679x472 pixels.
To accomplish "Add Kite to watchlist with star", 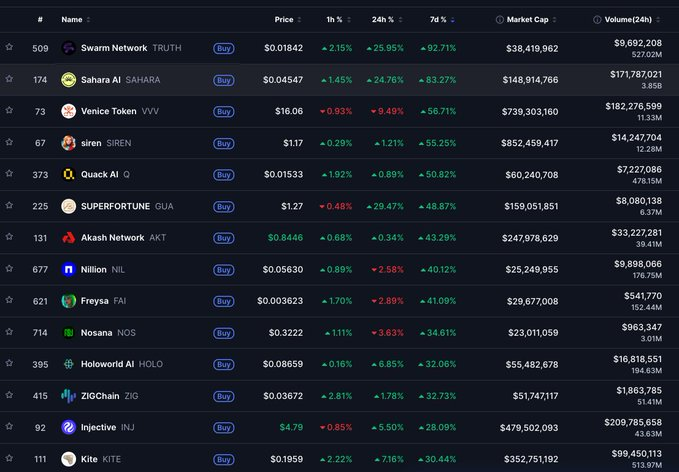I will coord(9,458).
